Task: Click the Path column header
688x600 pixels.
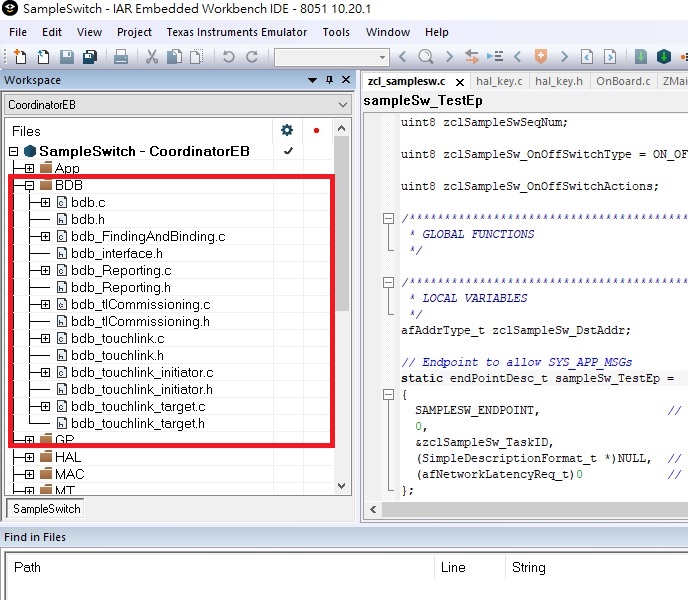Action: [x=27, y=567]
